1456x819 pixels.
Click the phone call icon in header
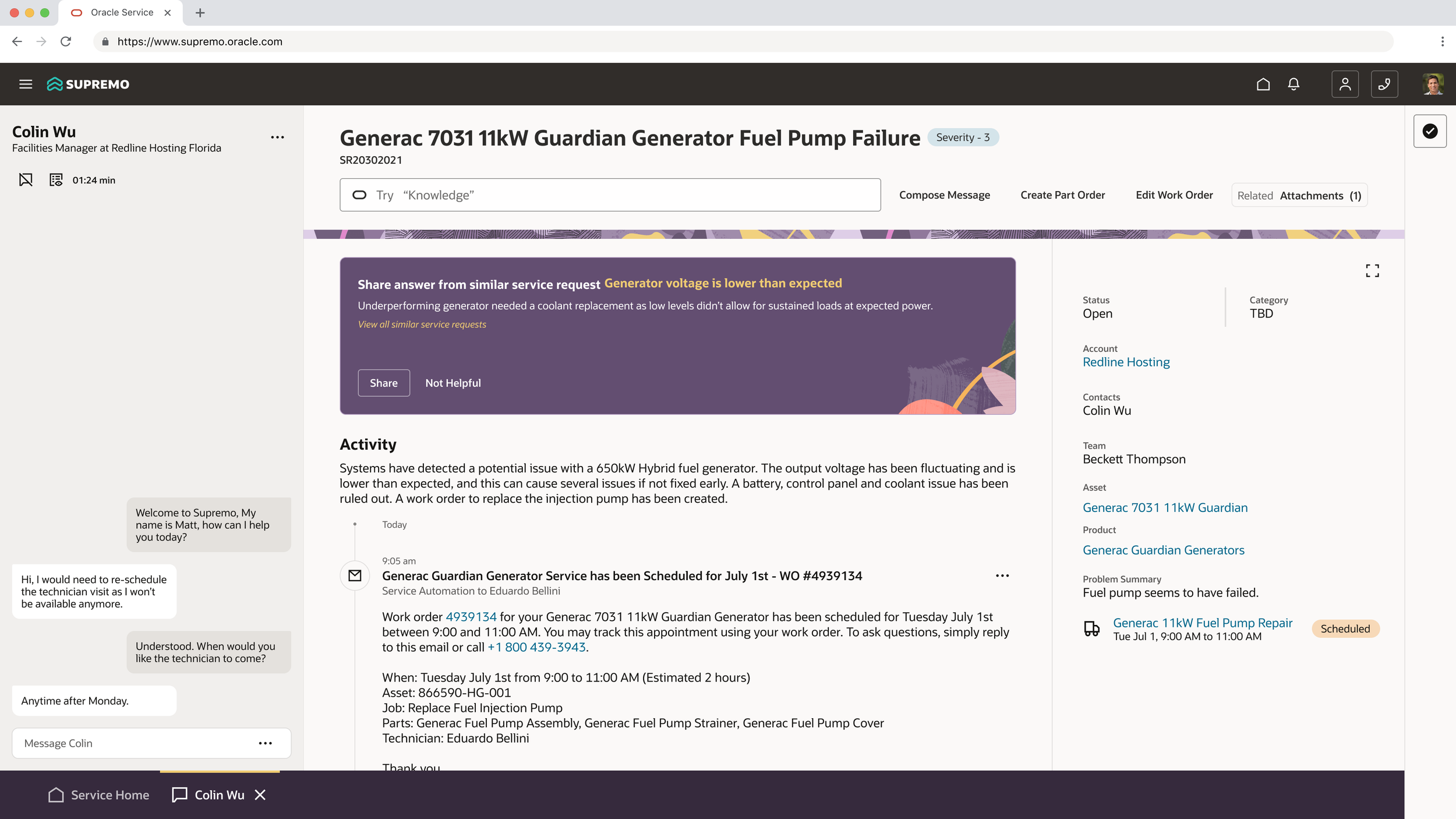[1384, 84]
